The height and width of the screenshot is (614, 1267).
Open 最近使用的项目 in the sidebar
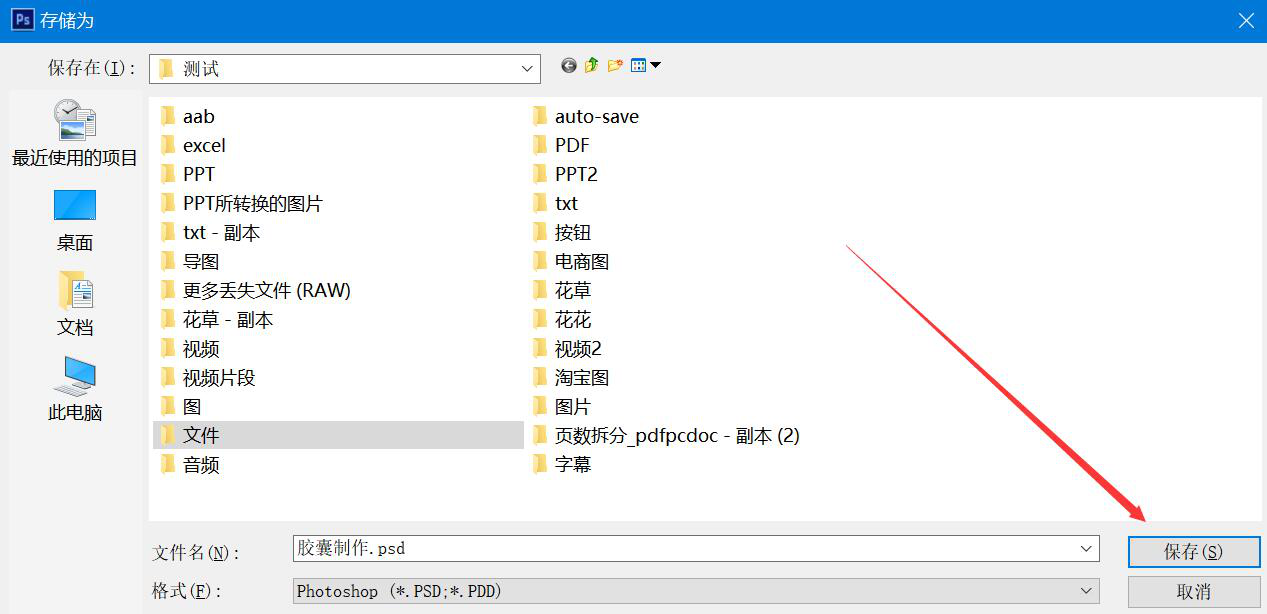click(75, 133)
